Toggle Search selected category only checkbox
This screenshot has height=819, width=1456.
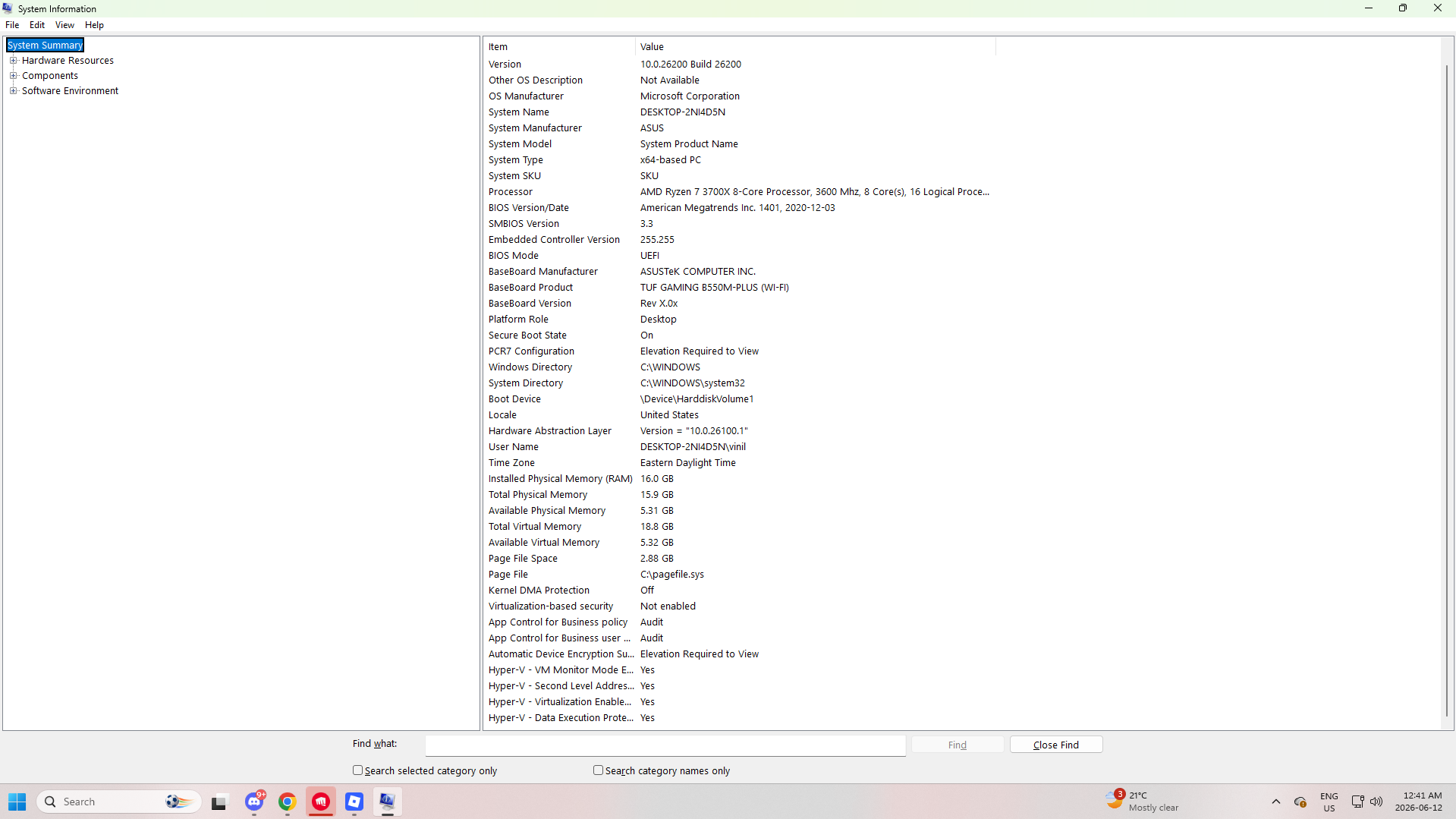357,770
